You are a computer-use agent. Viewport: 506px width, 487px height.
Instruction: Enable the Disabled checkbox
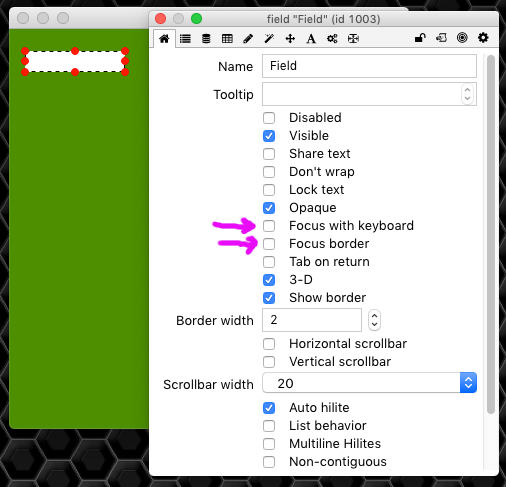269,118
